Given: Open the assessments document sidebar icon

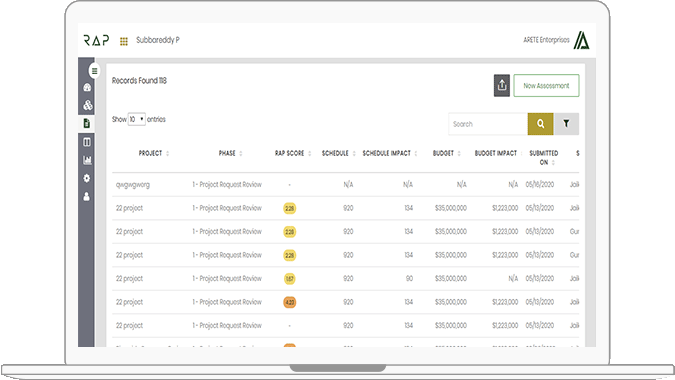Looking at the screenshot, I should (x=87, y=124).
